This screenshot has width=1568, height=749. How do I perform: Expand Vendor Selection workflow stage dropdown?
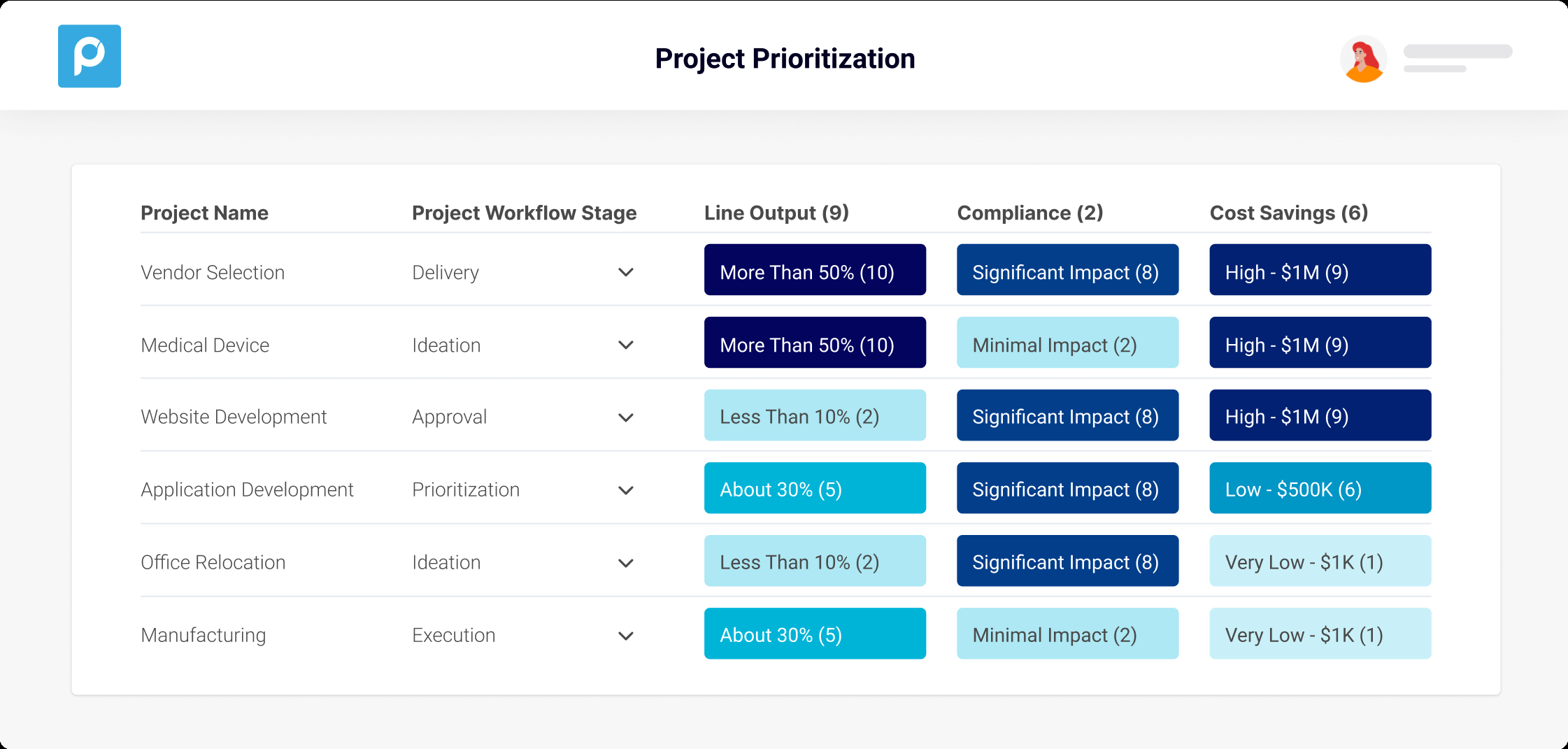(626, 272)
